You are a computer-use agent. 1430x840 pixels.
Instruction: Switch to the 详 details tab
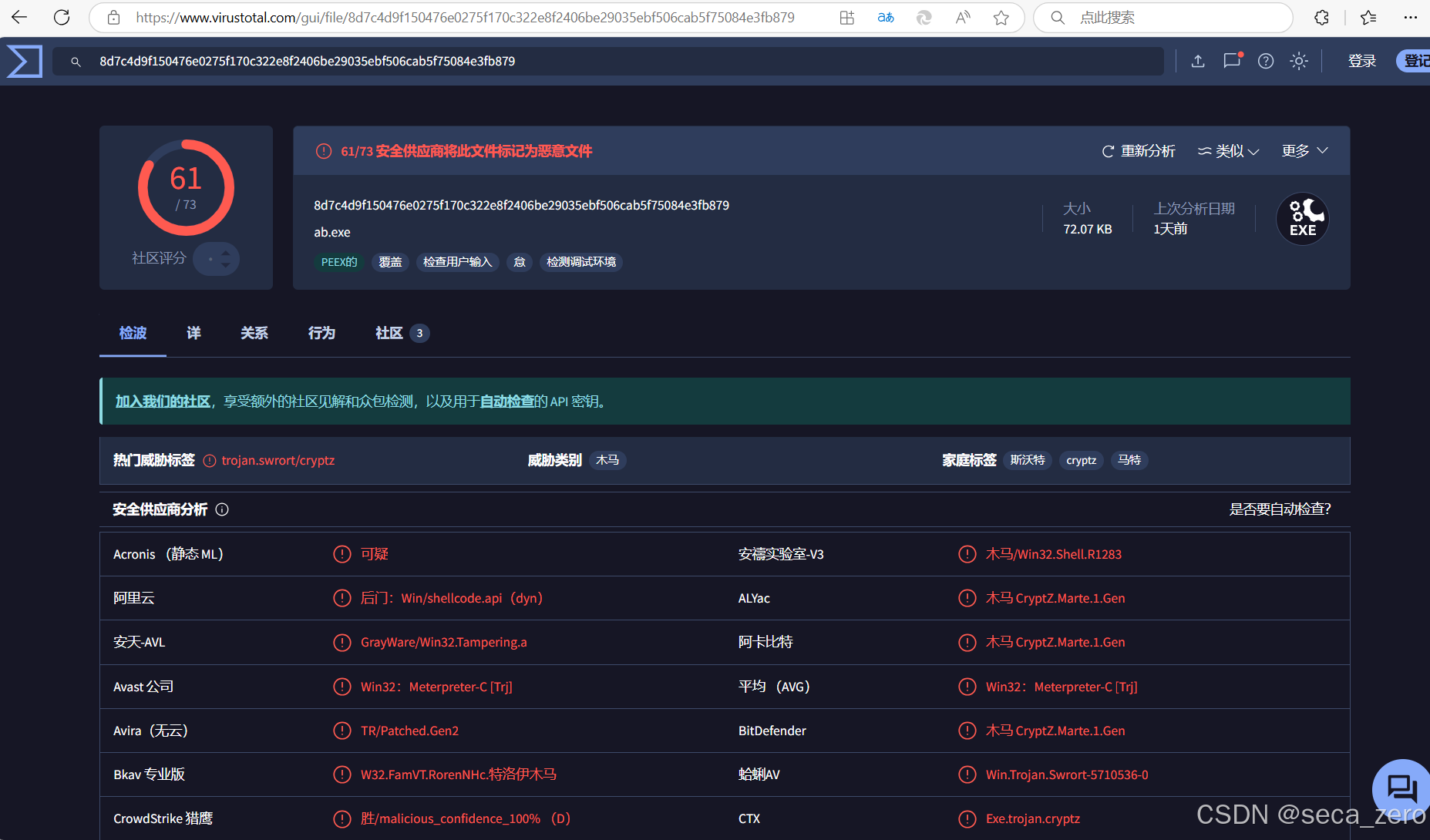[x=193, y=333]
